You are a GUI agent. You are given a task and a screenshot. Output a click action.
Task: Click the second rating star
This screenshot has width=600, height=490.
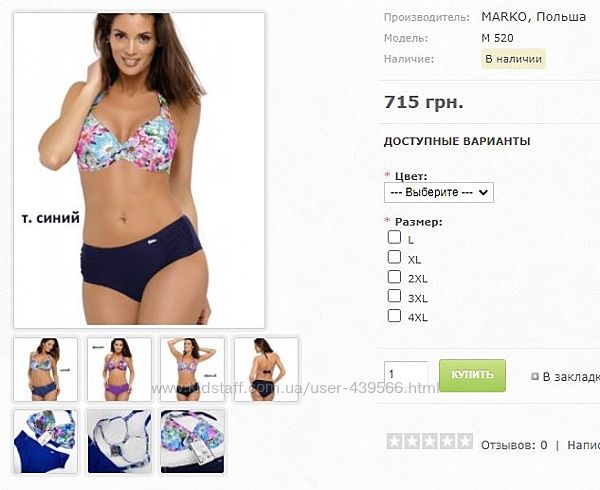(x=412, y=441)
